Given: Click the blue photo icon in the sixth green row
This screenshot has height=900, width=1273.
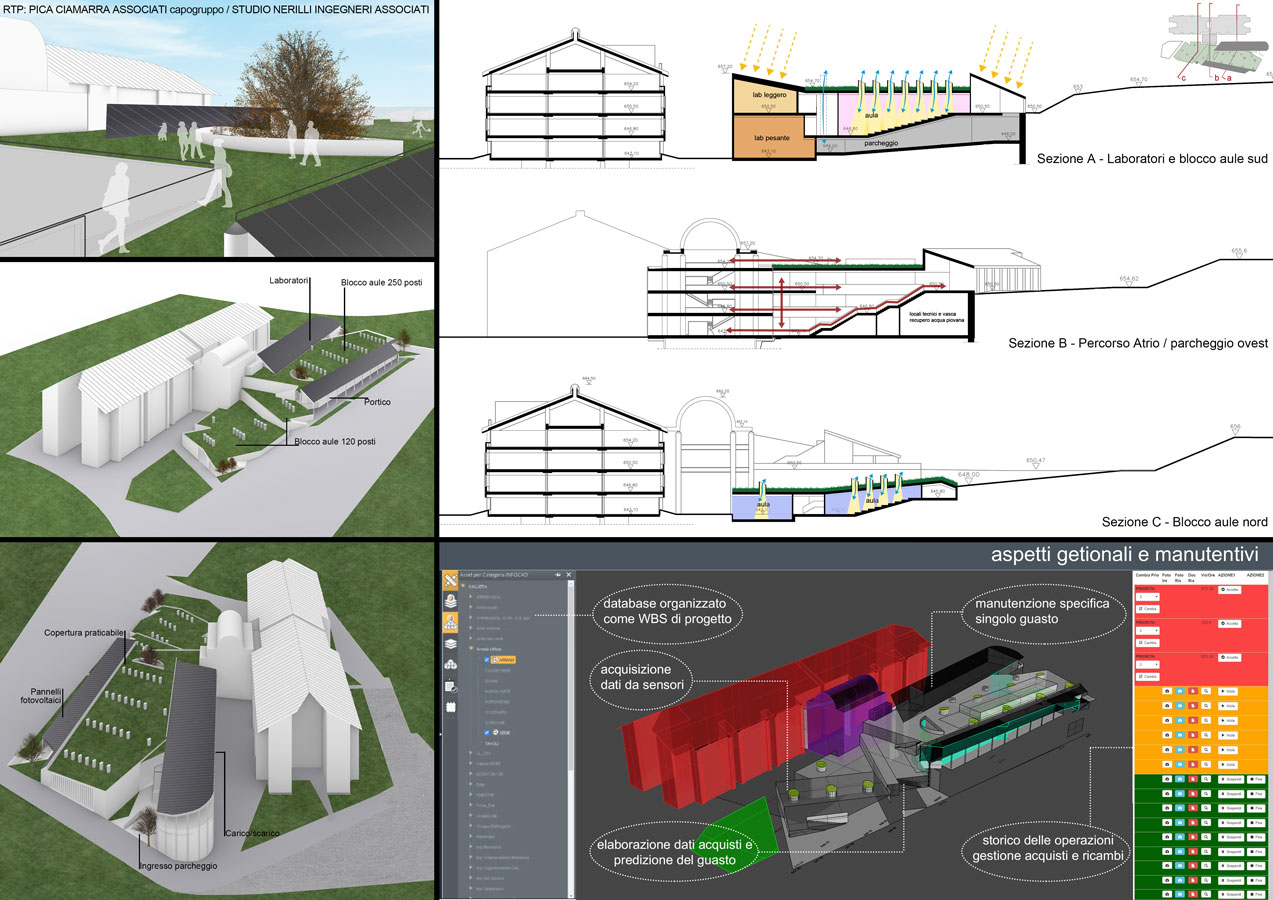Looking at the screenshot, I should tap(1180, 851).
